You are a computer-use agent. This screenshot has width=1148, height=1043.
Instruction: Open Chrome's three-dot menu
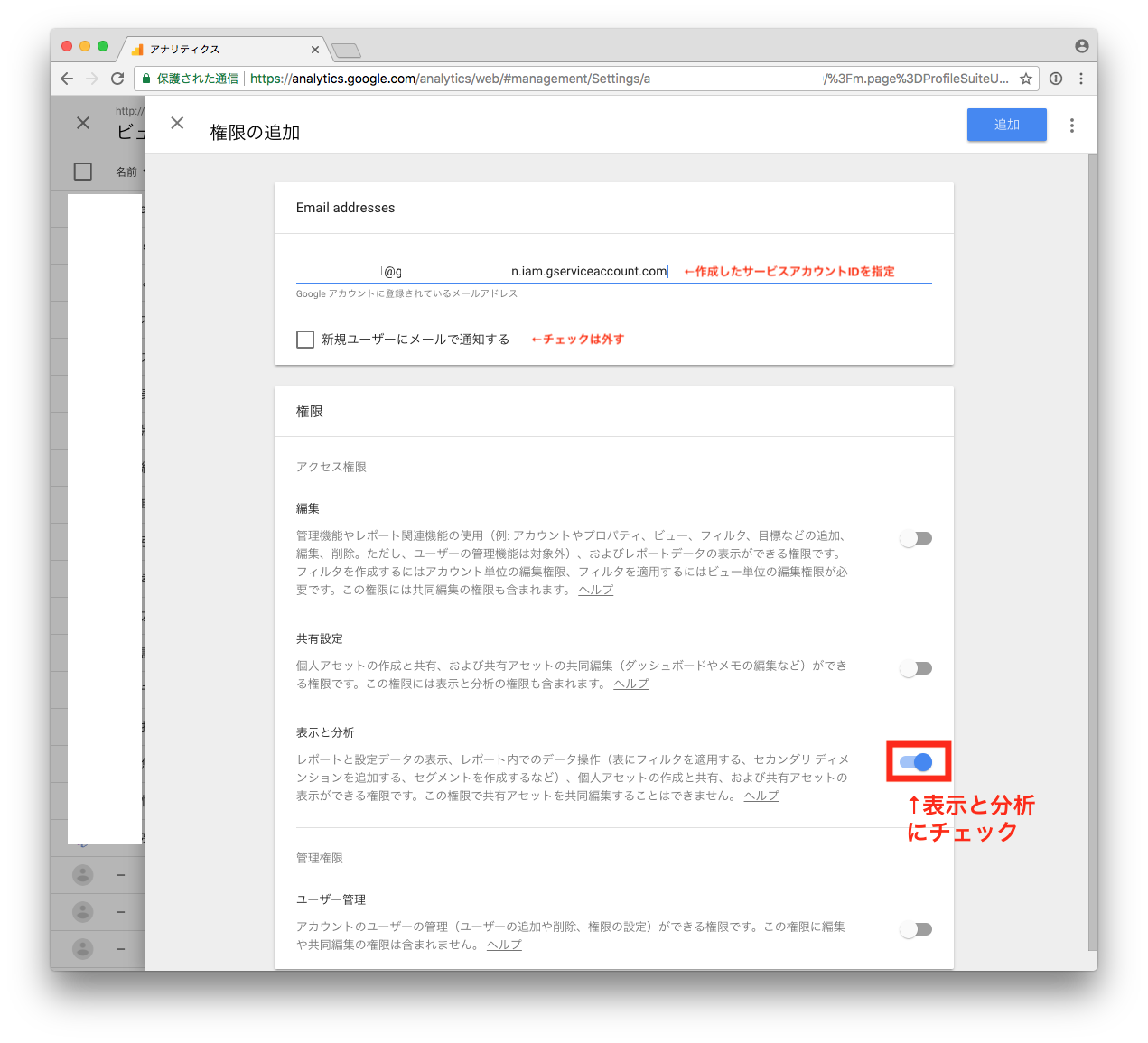pyautogui.click(x=1081, y=79)
